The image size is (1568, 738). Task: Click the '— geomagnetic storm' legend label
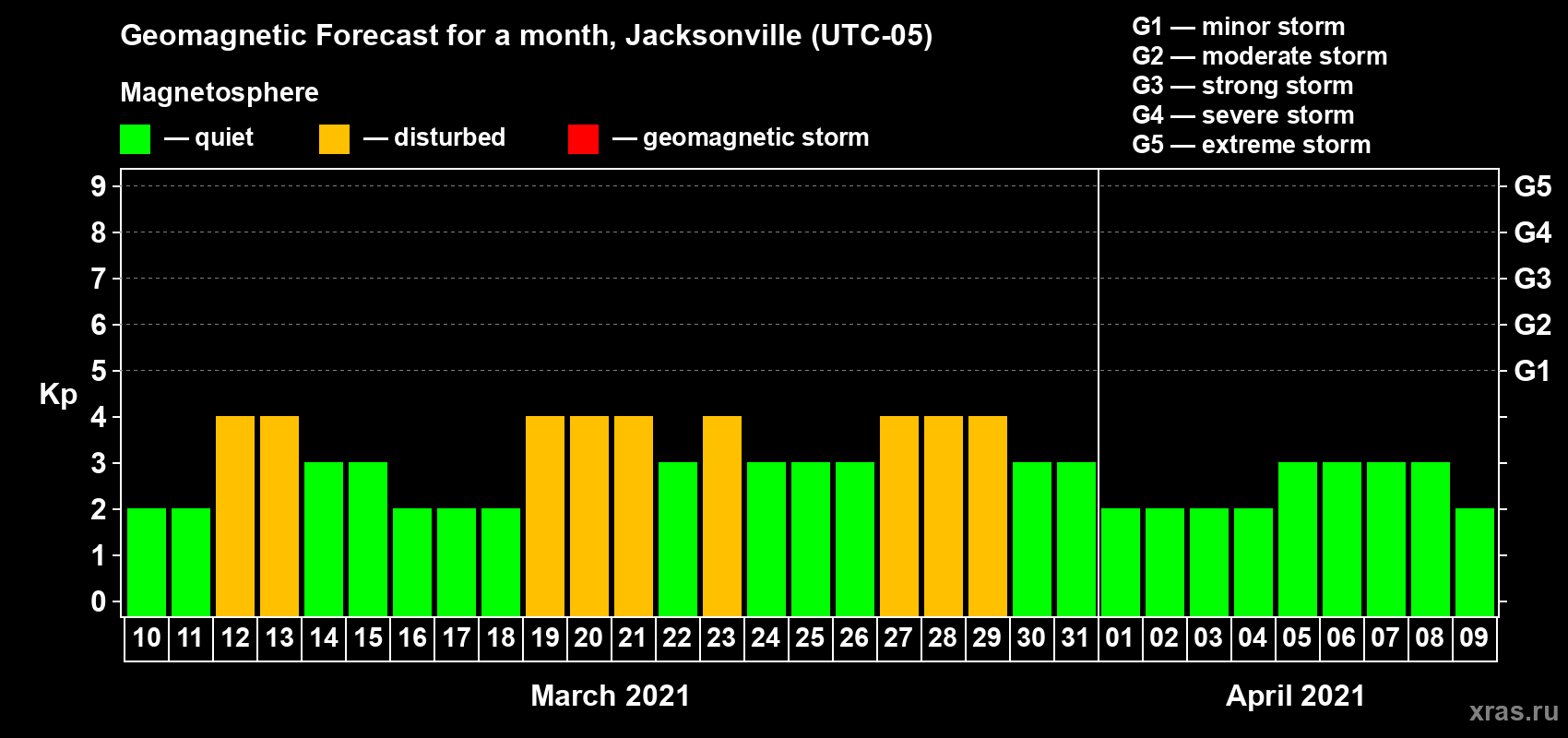coord(741,138)
